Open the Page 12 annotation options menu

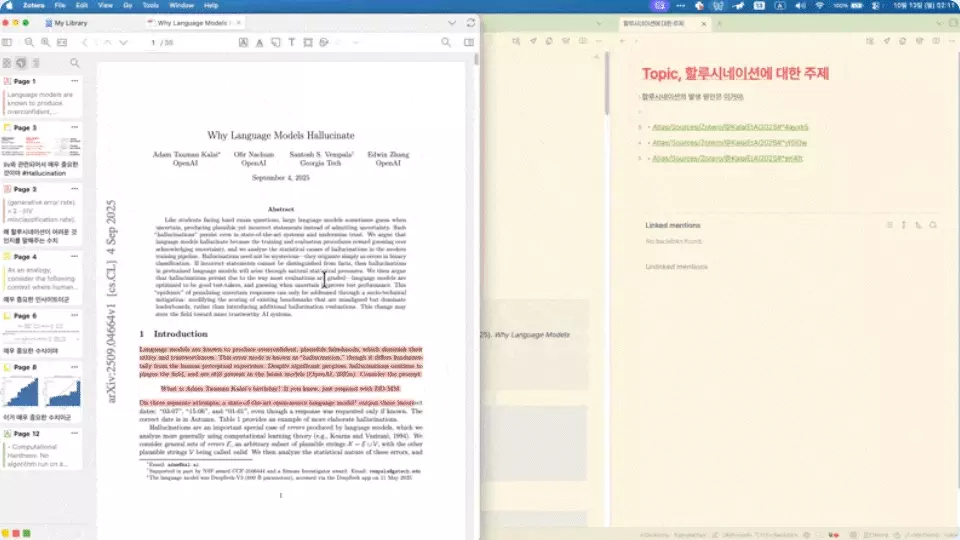(x=75, y=433)
